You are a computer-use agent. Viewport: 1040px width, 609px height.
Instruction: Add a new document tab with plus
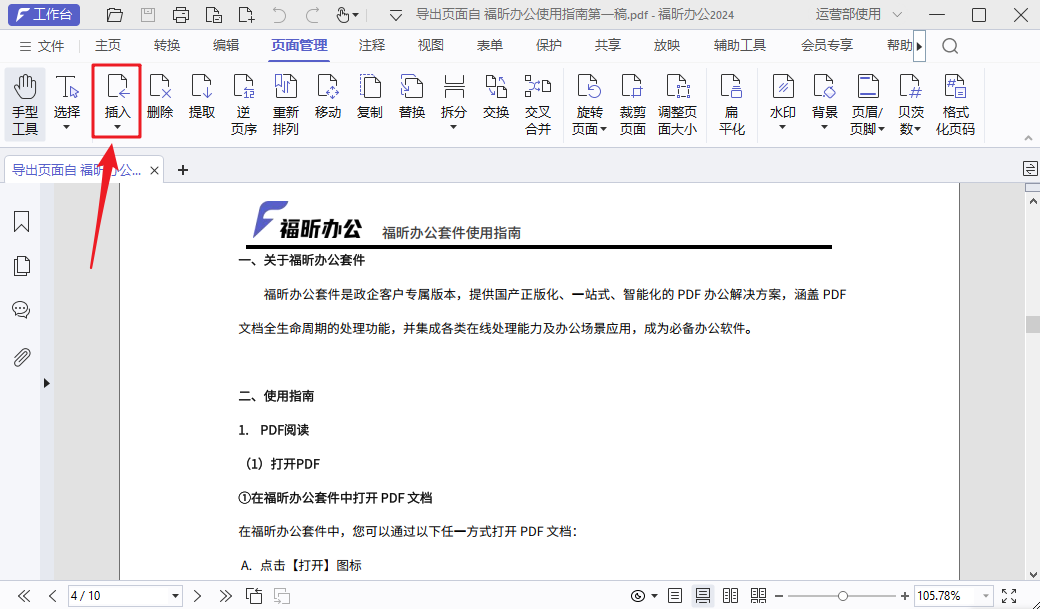pyautogui.click(x=183, y=170)
